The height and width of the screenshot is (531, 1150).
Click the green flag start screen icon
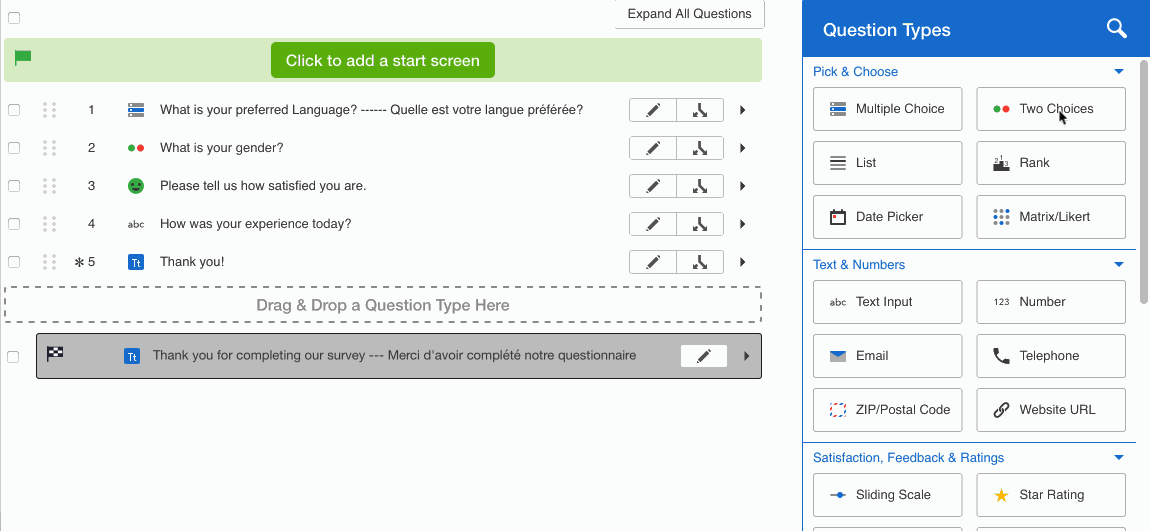(23, 57)
